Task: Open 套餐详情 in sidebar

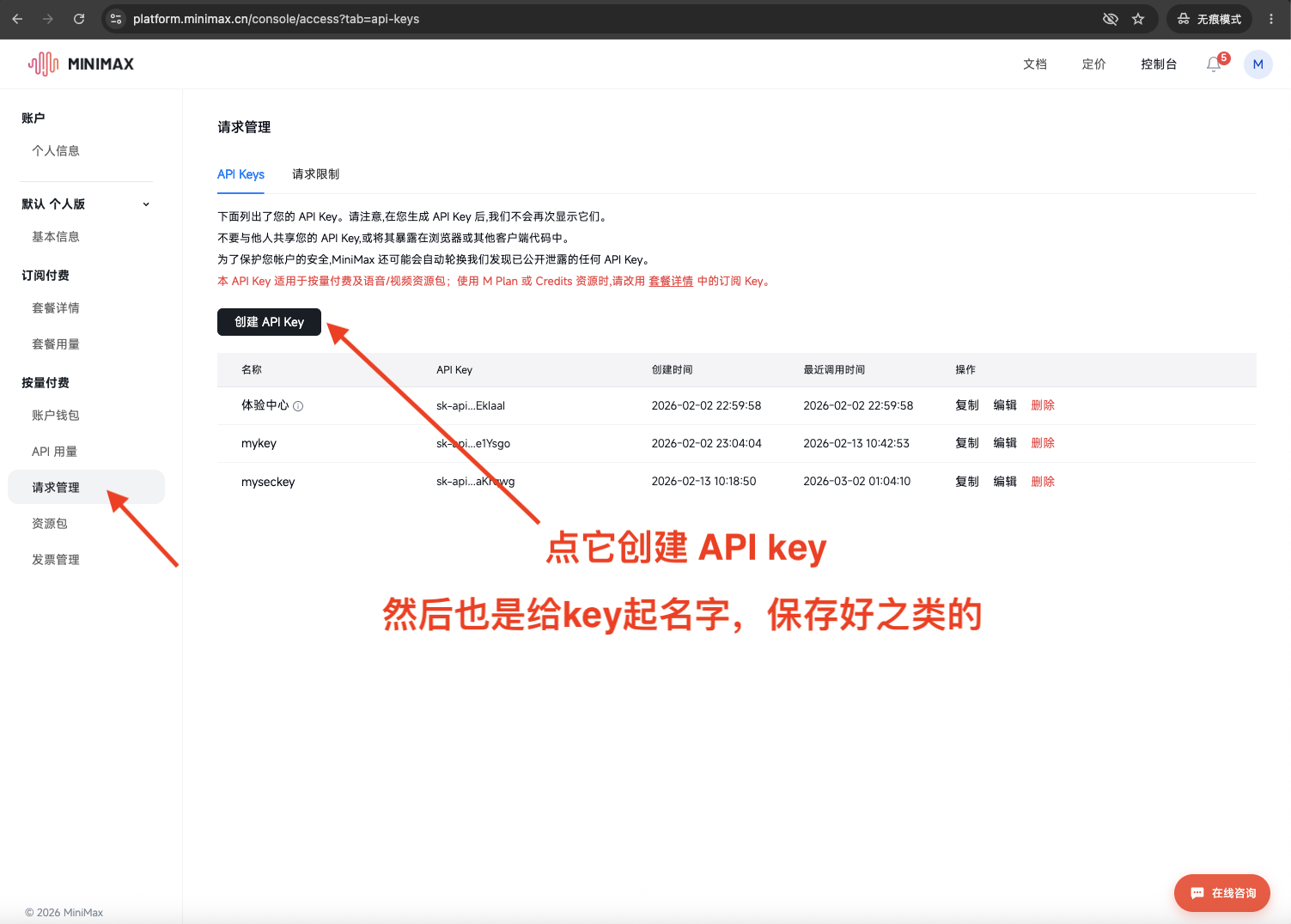Action: [x=56, y=308]
